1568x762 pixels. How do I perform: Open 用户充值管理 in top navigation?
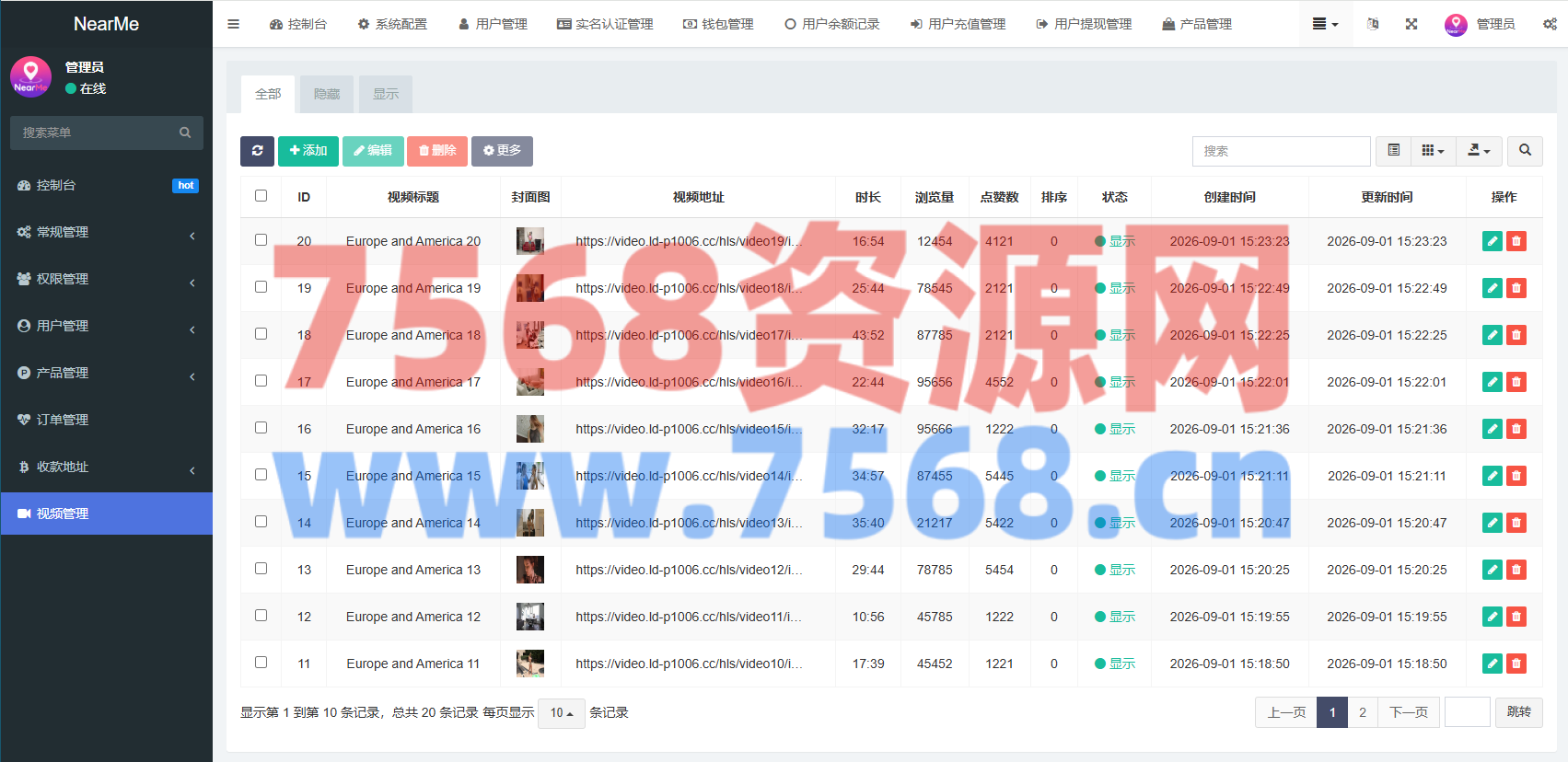click(x=958, y=24)
